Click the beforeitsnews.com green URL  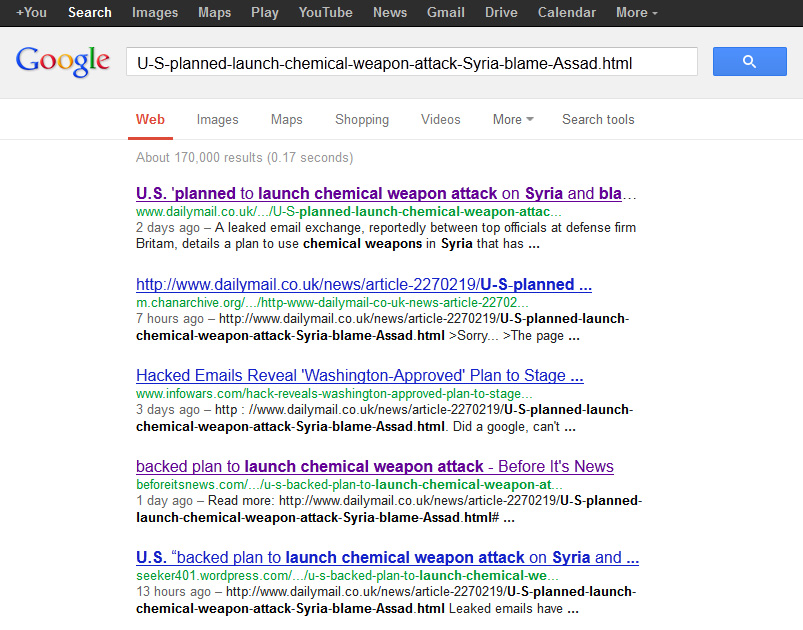click(x=347, y=485)
